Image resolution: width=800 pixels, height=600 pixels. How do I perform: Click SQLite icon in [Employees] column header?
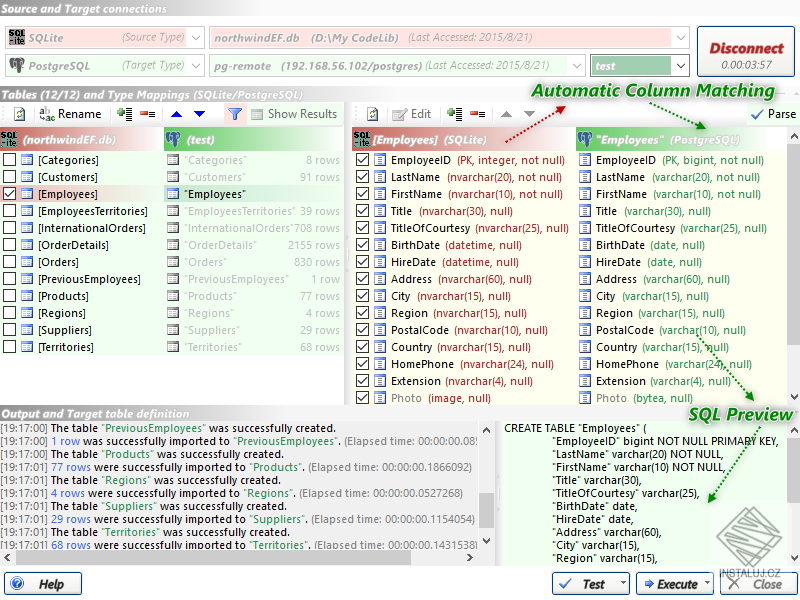point(362,139)
